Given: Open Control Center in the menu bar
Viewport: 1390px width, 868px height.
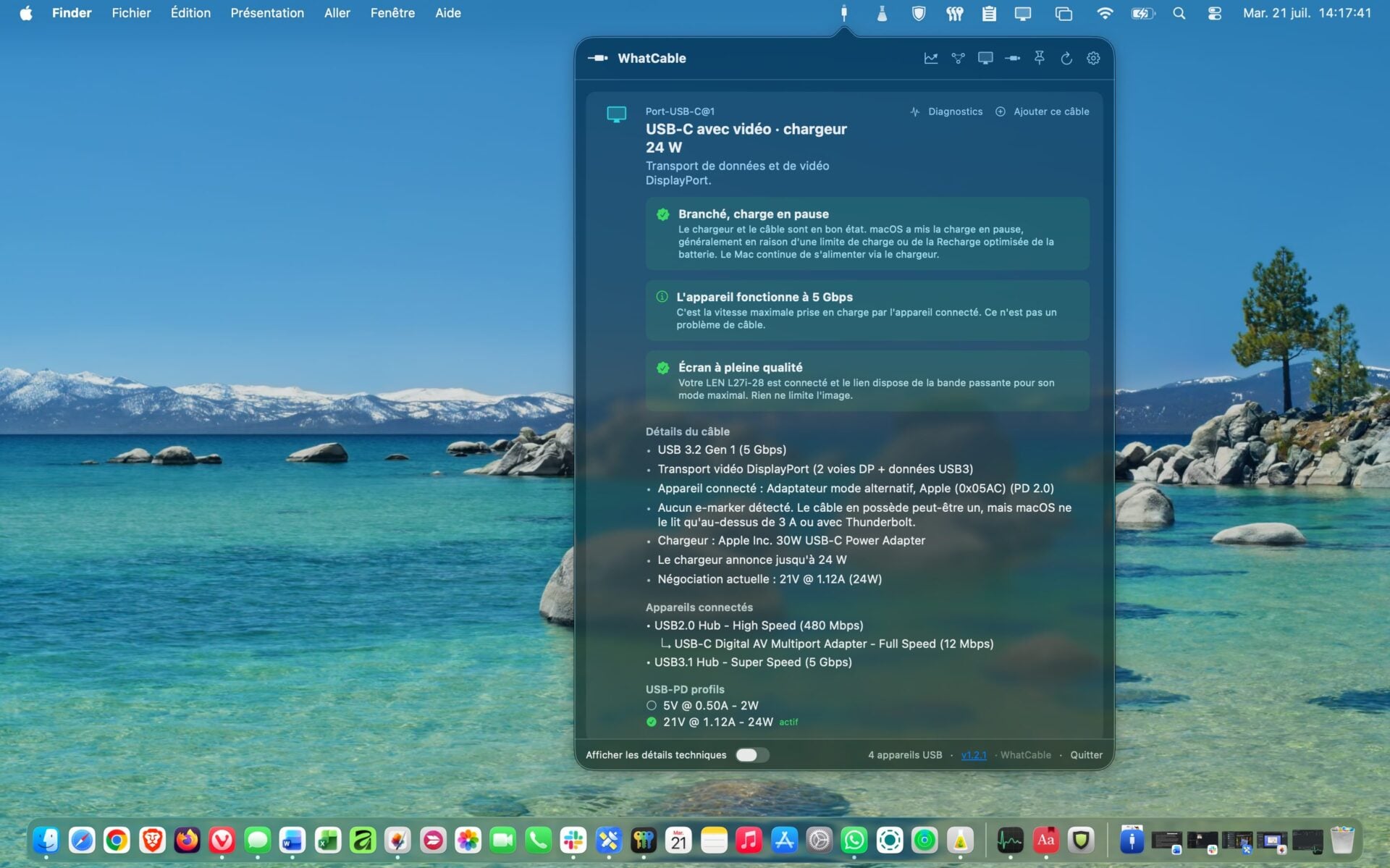Looking at the screenshot, I should 1215,13.
